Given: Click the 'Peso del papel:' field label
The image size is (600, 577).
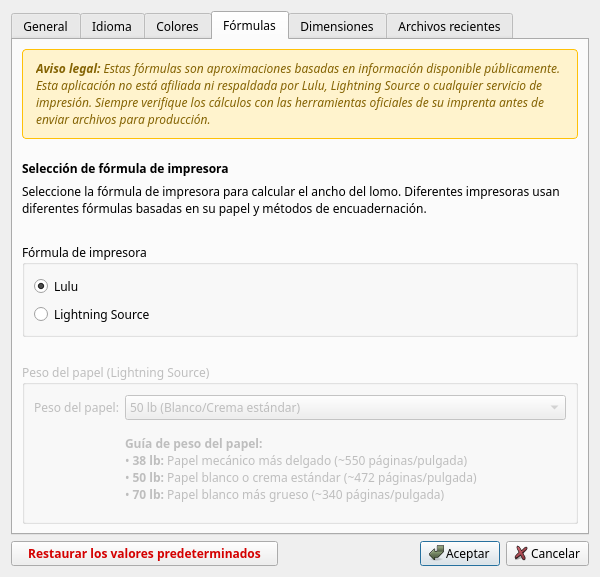Looking at the screenshot, I should (76, 408).
